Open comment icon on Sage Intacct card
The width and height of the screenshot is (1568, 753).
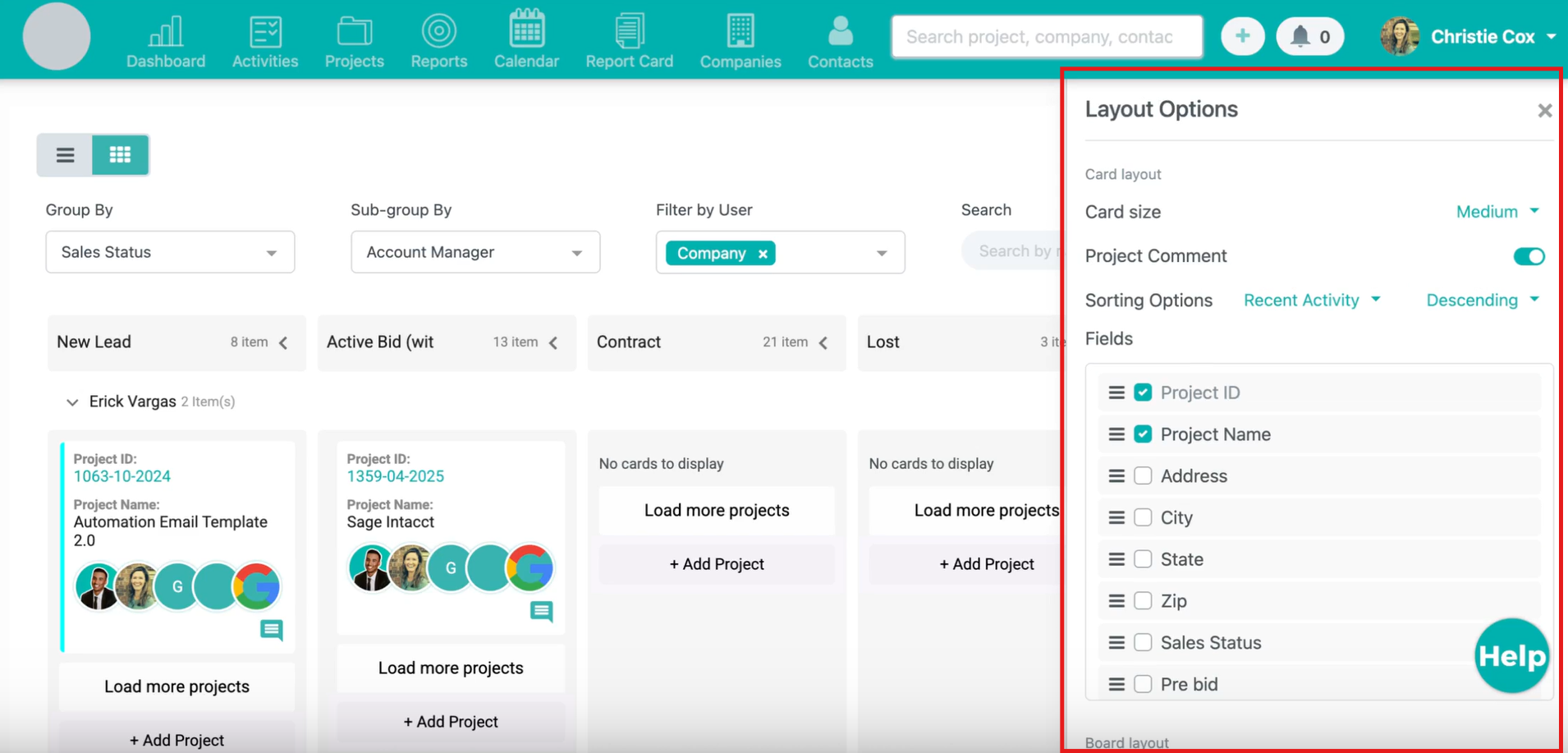click(x=542, y=611)
